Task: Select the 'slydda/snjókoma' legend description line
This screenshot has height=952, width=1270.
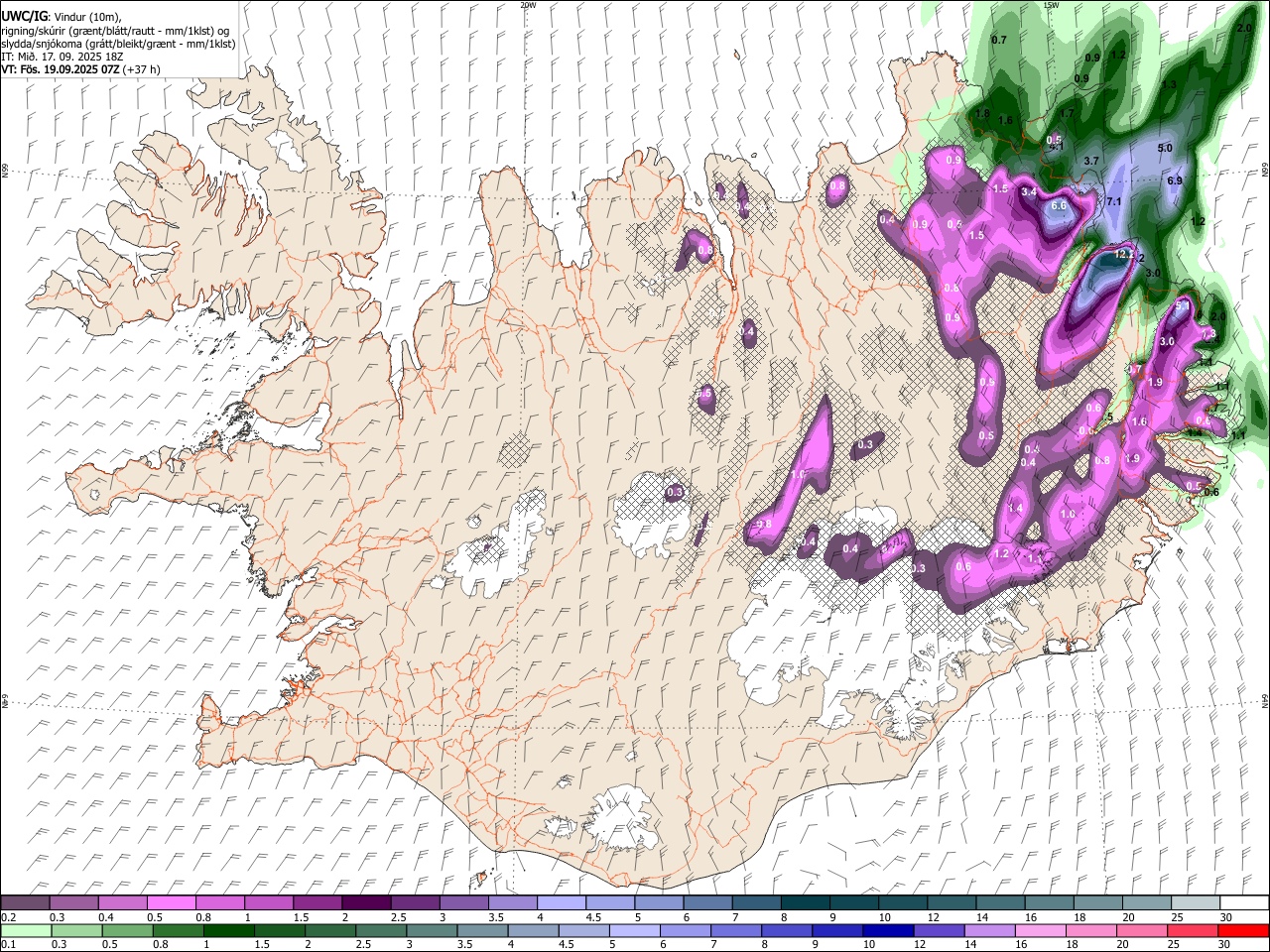Action: (118, 44)
